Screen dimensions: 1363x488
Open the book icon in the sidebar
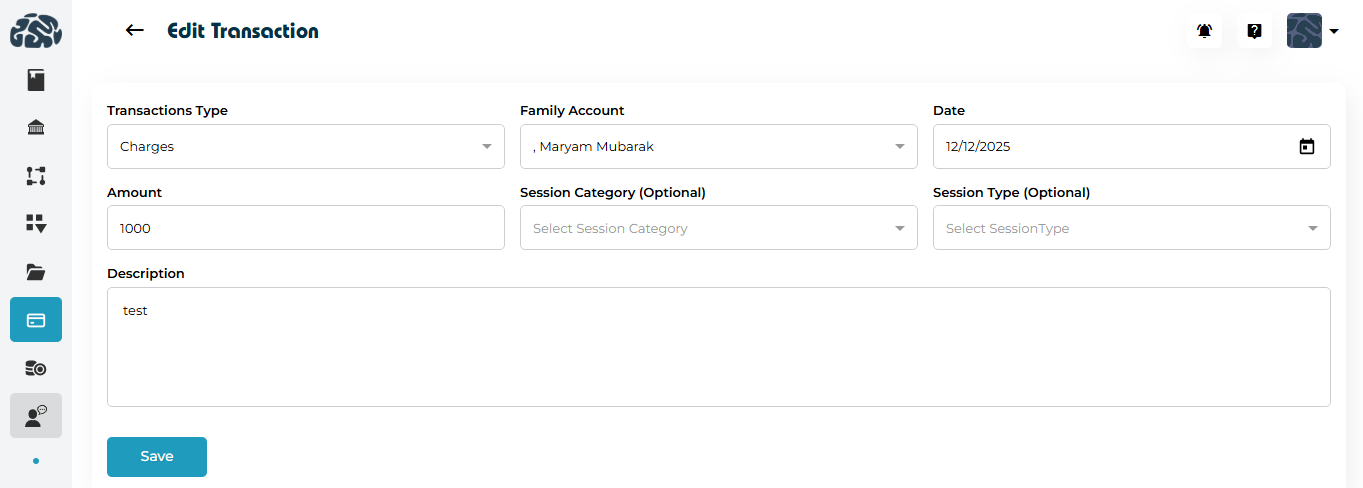36,80
